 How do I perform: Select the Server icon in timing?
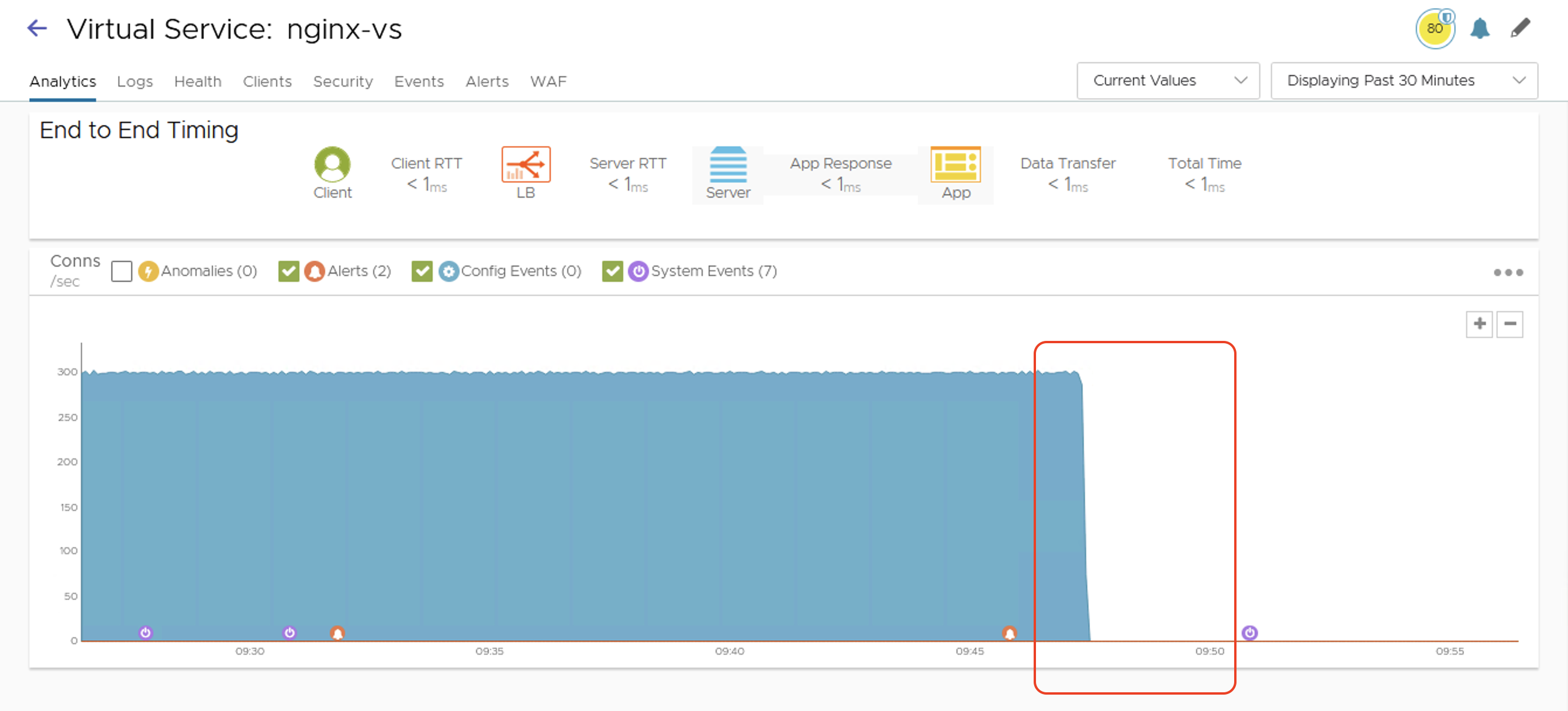(x=728, y=164)
